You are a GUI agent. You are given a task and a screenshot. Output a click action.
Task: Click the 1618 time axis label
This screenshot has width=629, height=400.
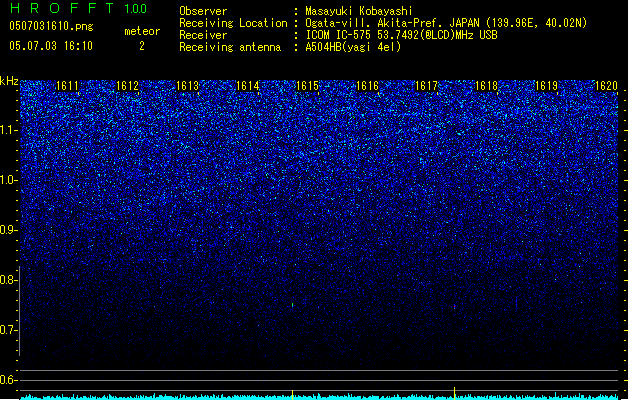(486, 86)
